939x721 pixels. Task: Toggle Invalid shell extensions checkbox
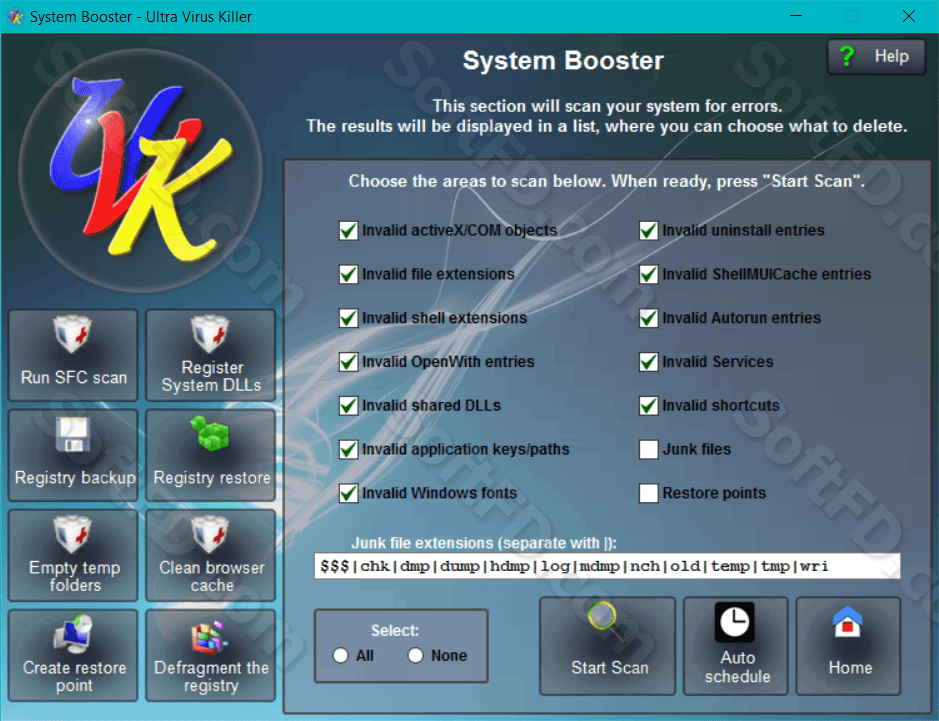[349, 318]
